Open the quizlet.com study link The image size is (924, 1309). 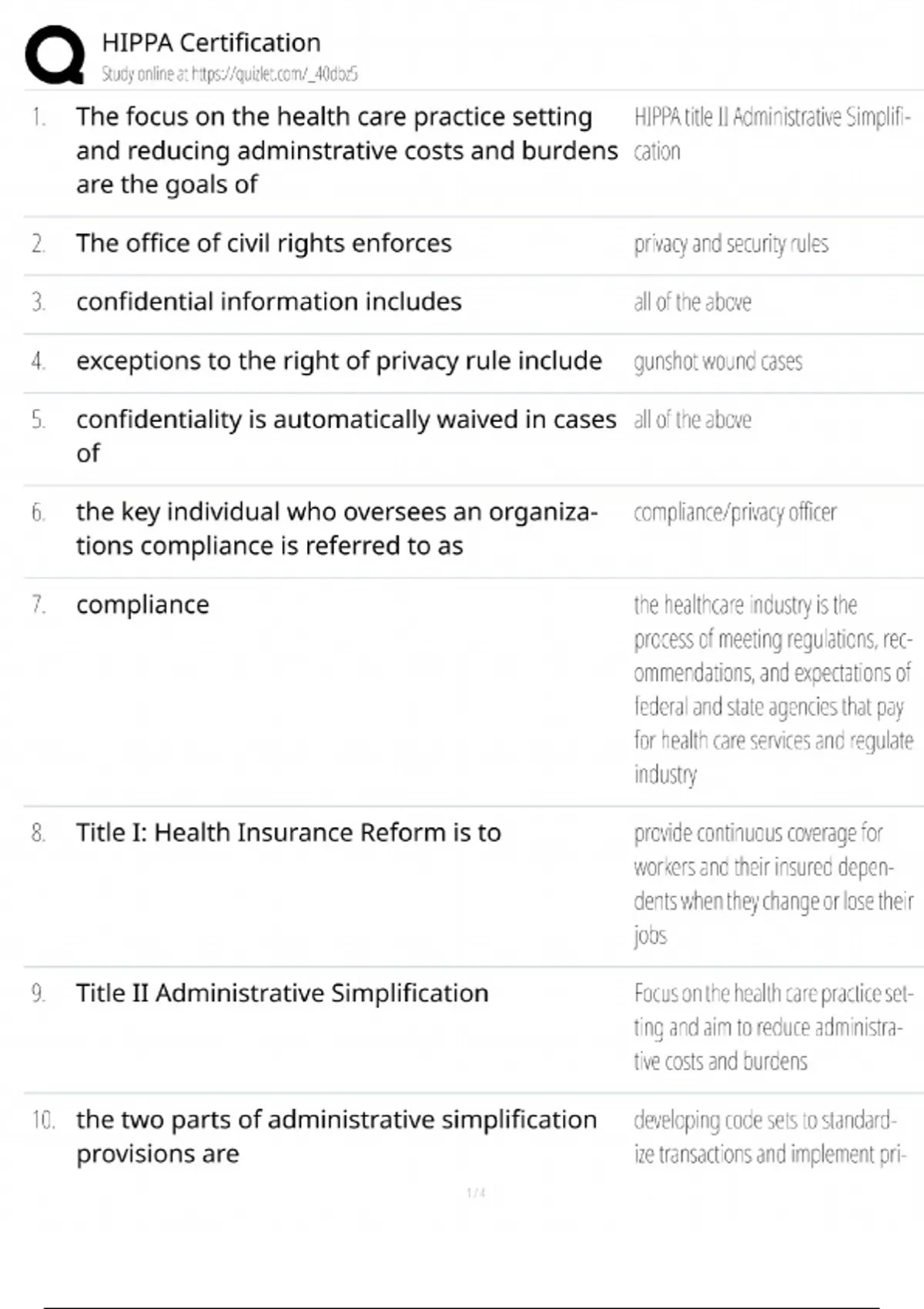229,74
